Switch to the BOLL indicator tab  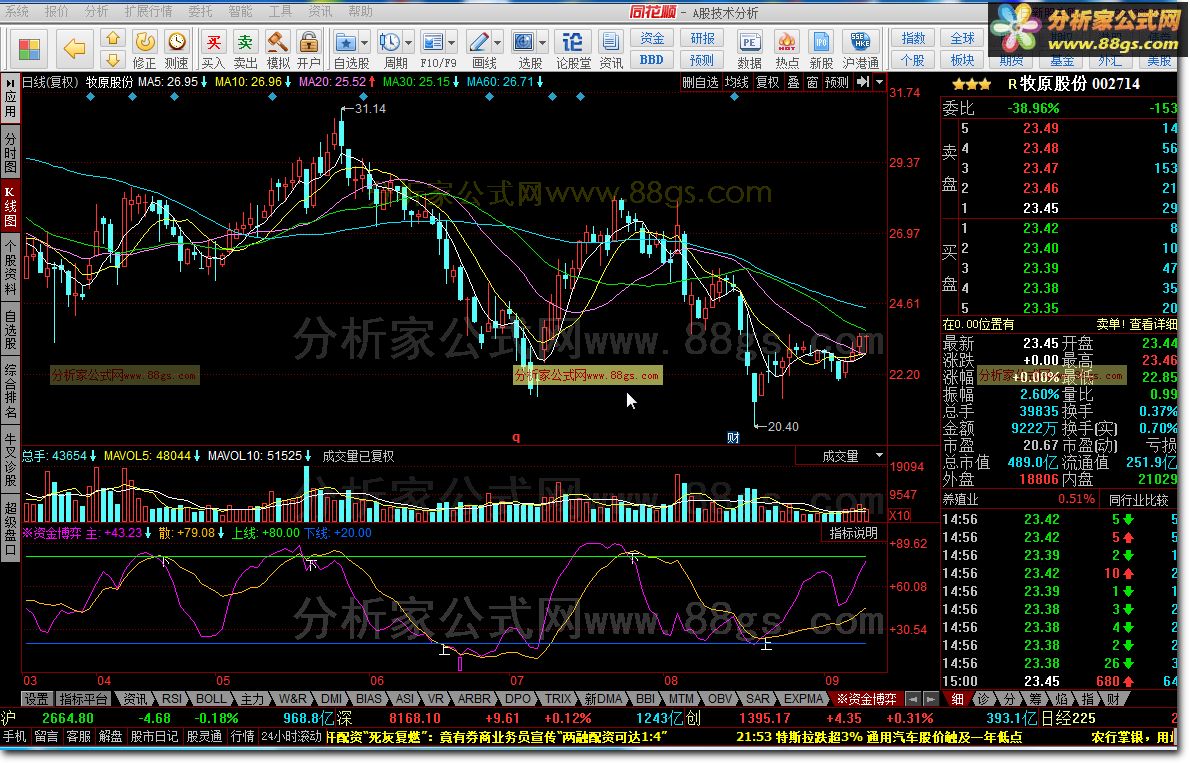210,699
